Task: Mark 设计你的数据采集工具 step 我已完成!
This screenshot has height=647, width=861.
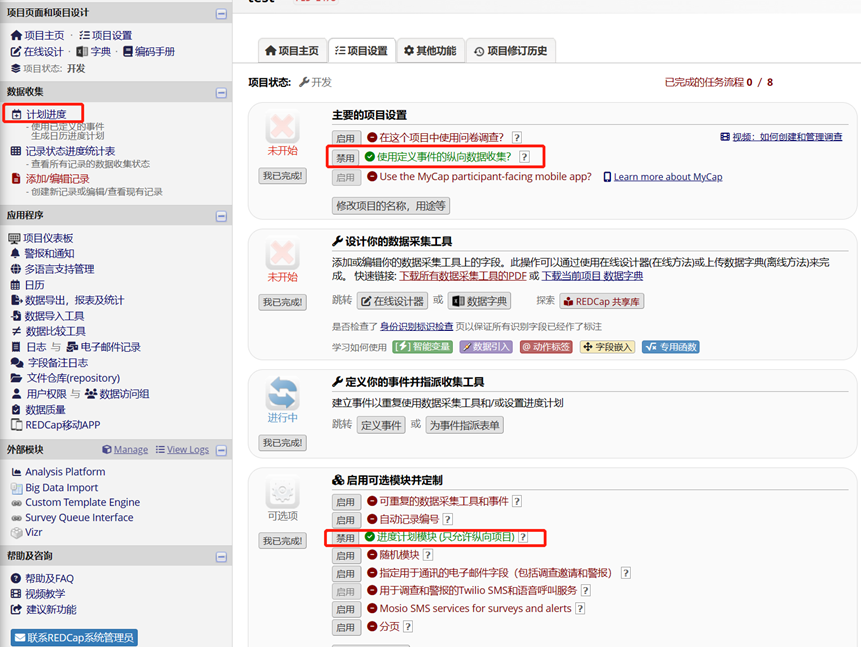Action: [282, 302]
